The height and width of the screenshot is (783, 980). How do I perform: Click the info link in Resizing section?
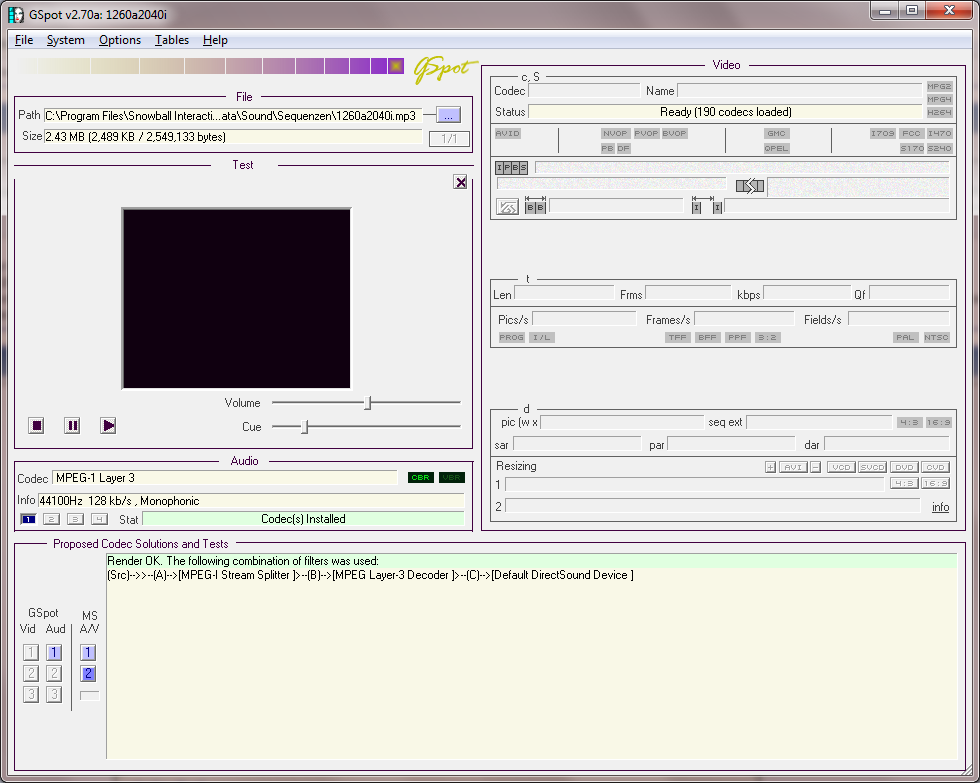(940, 507)
